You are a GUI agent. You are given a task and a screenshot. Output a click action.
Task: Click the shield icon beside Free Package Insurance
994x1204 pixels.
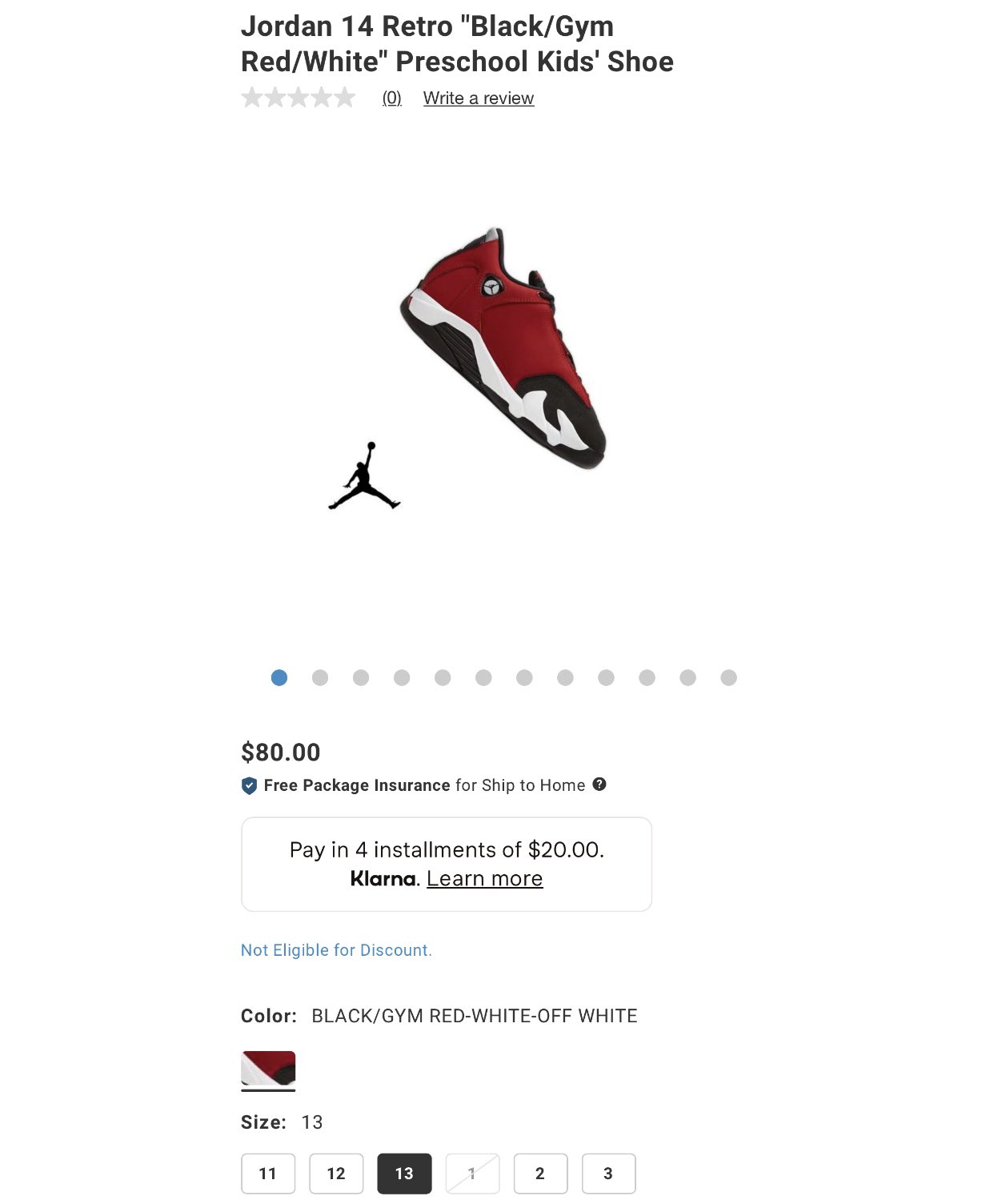pos(249,786)
